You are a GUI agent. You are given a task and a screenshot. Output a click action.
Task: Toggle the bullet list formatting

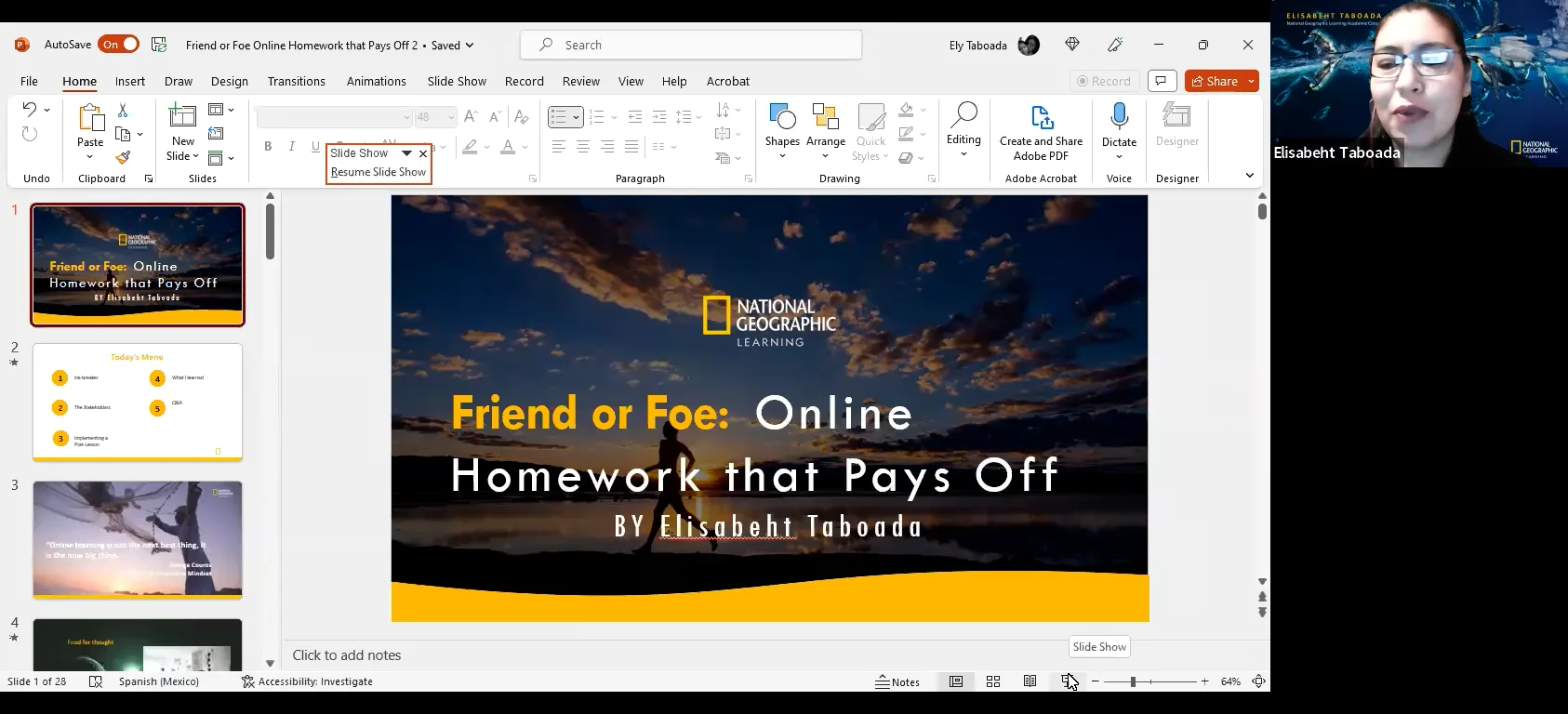tap(558, 117)
